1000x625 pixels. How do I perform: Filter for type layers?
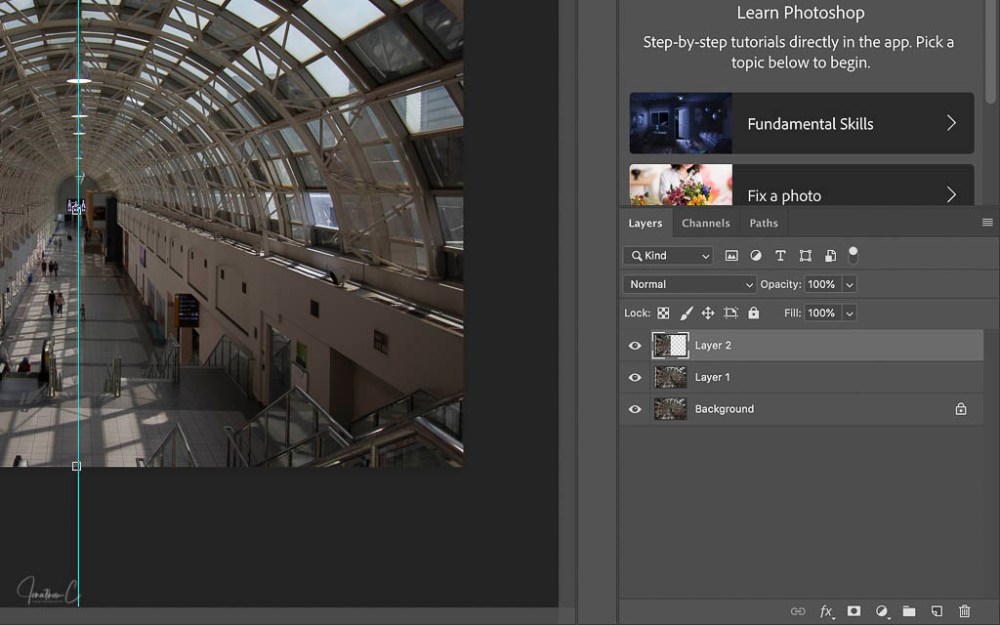click(781, 255)
